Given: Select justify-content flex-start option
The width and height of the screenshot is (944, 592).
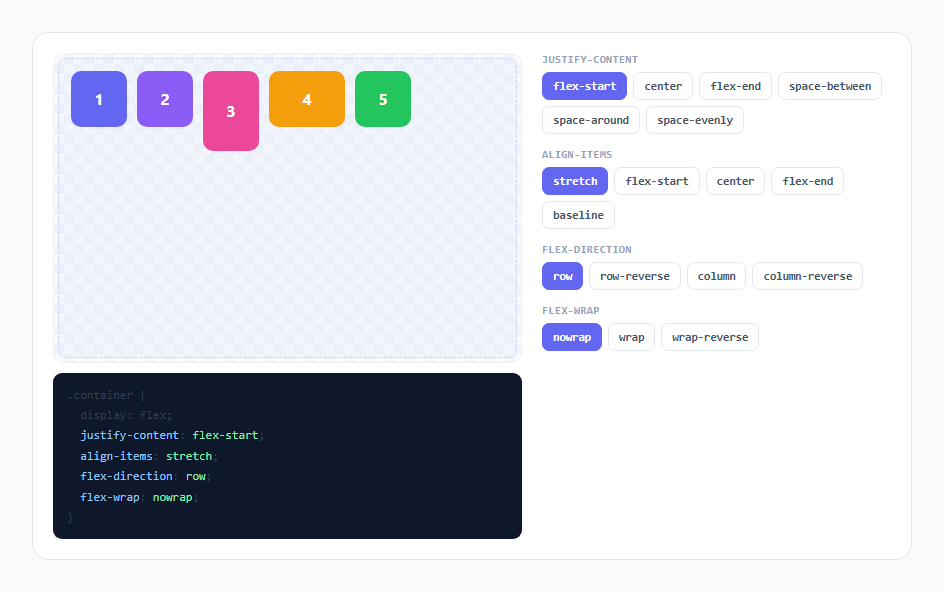Looking at the screenshot, I should tap(584, 86).
